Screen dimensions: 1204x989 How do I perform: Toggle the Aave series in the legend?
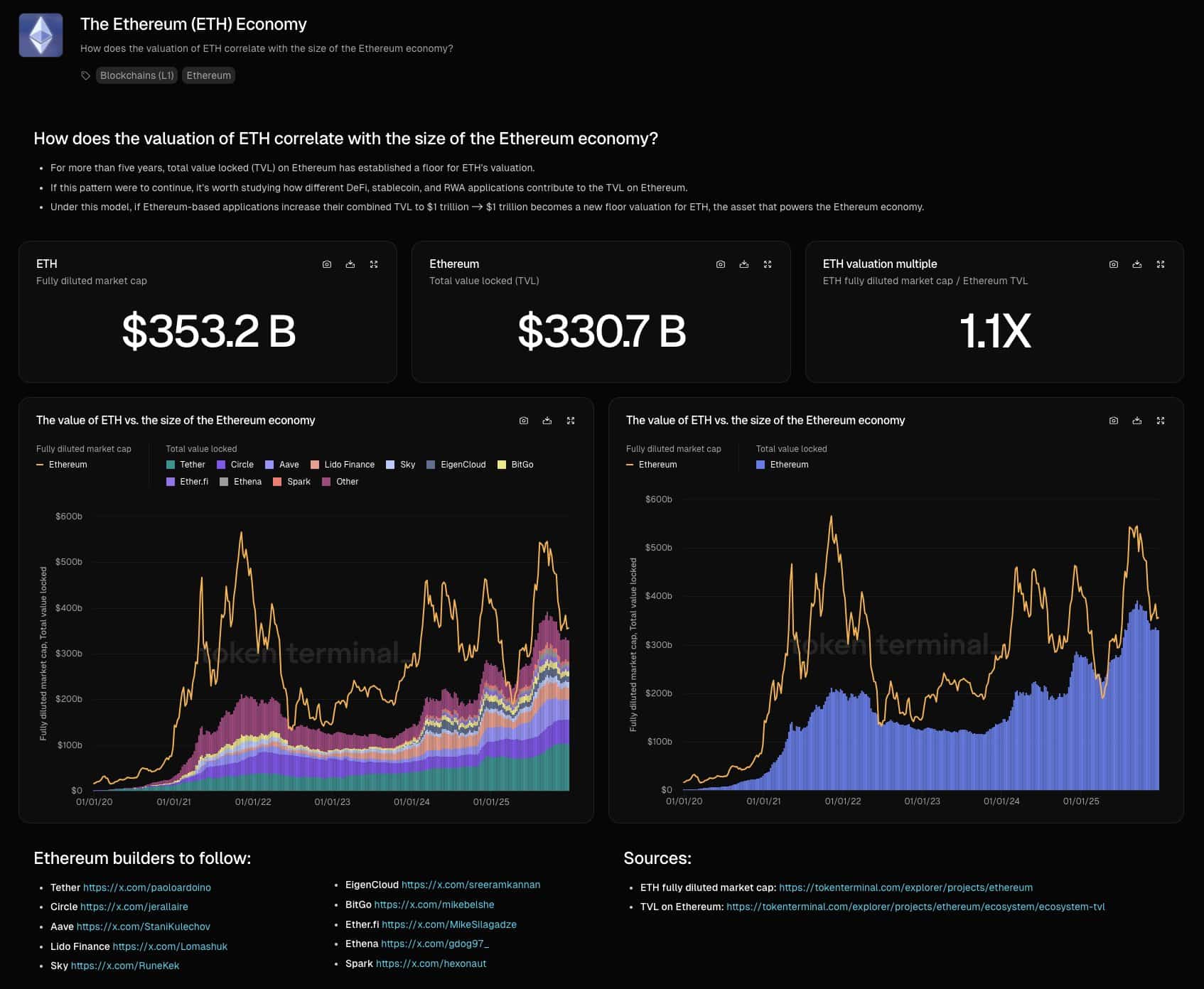[x=282, y=465]
